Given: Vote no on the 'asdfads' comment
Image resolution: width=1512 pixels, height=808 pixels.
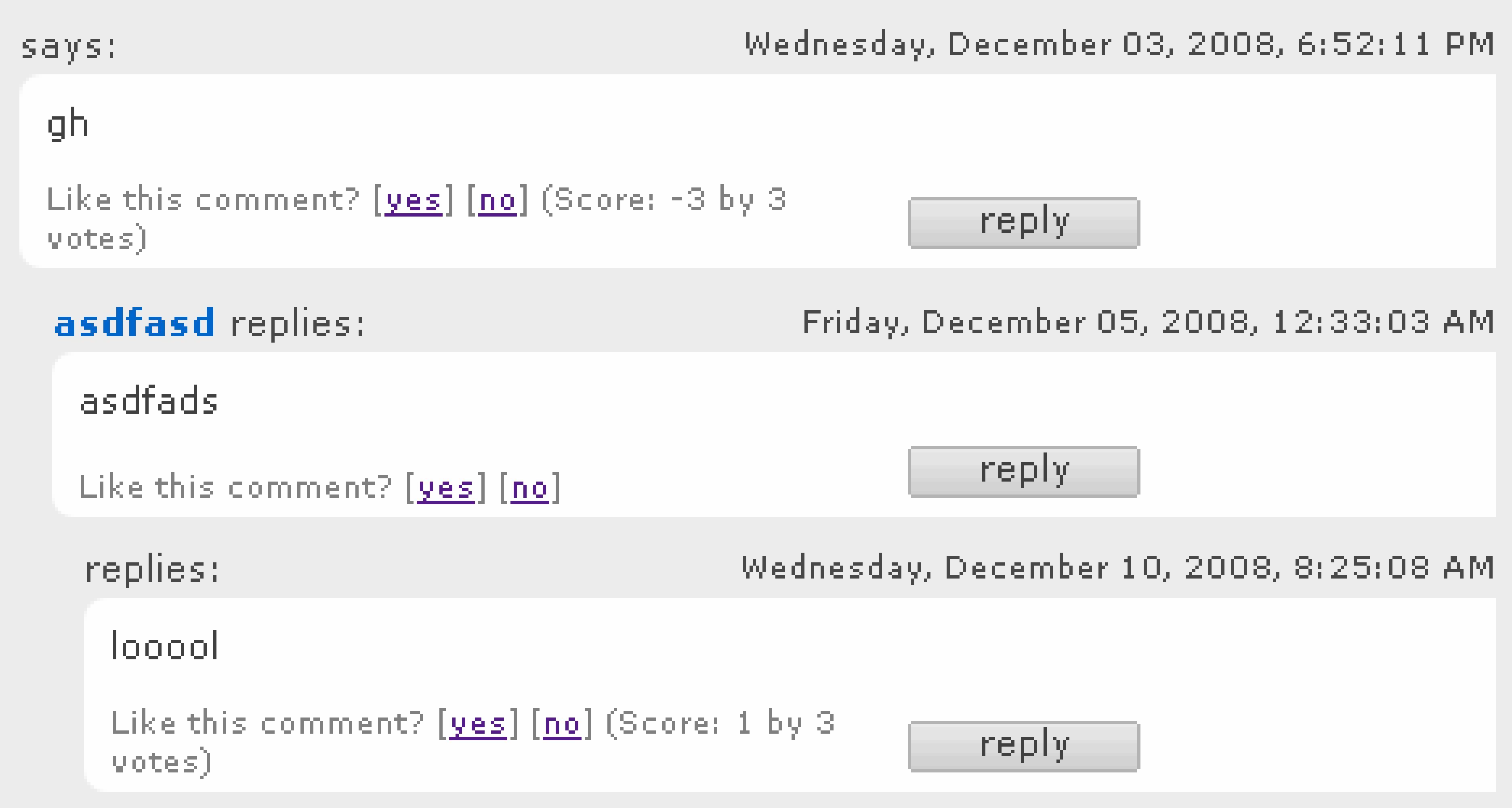Looking at the screenshot, I should pos(529,487).
